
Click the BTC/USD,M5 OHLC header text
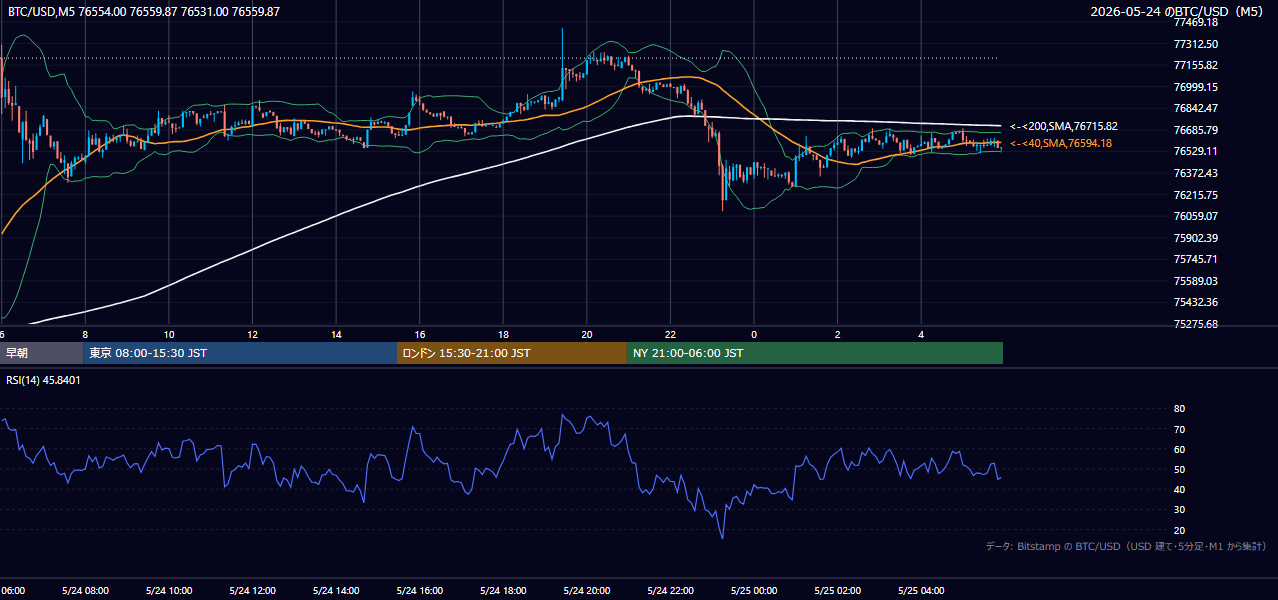(144, 11)
